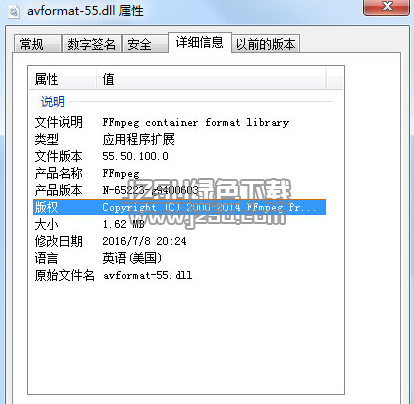This screenshot has width=414, height=404.
Task: Select the 产品名称 FFmpeg row
Action: [179, 173]
